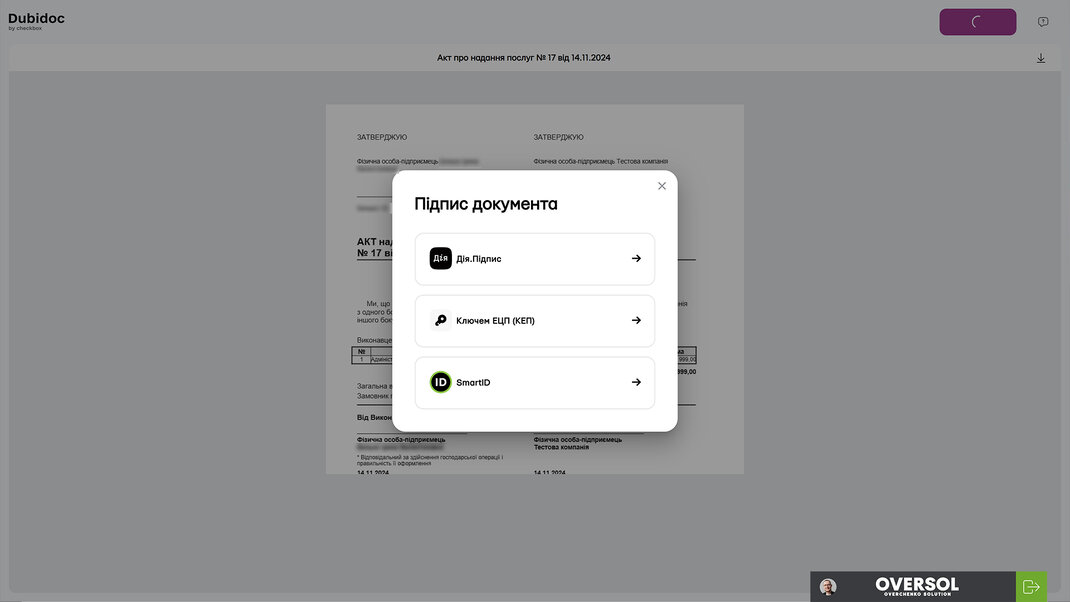This screenshot has height=602, width=1070.
Task: Click the avatar photo in the OVERSOL bar
Action: pyautogui.click(x=828, y=587)
